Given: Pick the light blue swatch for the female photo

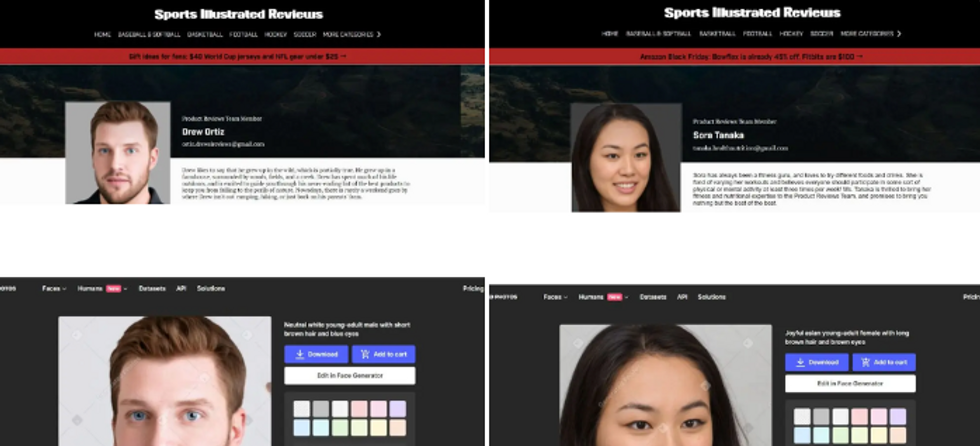Looking at the screenshot, I should tap(802, 435).
